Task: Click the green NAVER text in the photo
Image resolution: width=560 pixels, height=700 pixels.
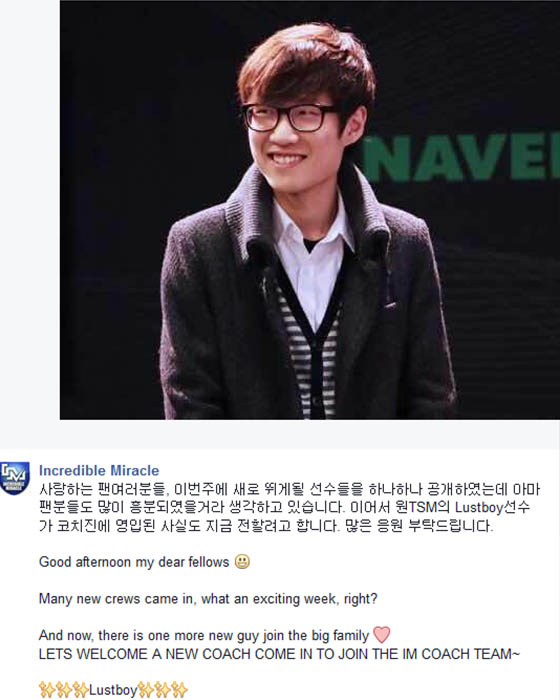Action: tap(461, 158)
